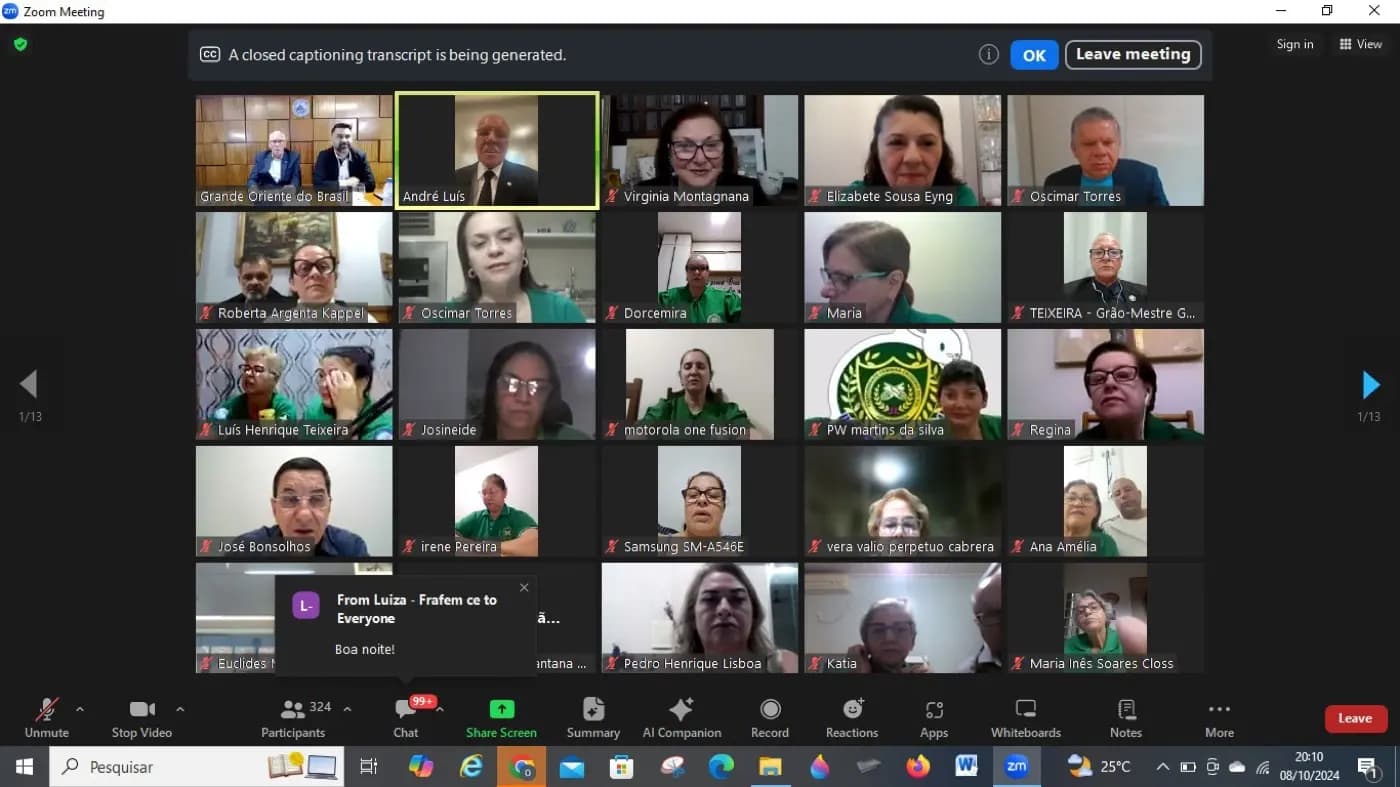1400x787 pixels.
Task: Launch the AI Companion
Action: coord(682,718)
